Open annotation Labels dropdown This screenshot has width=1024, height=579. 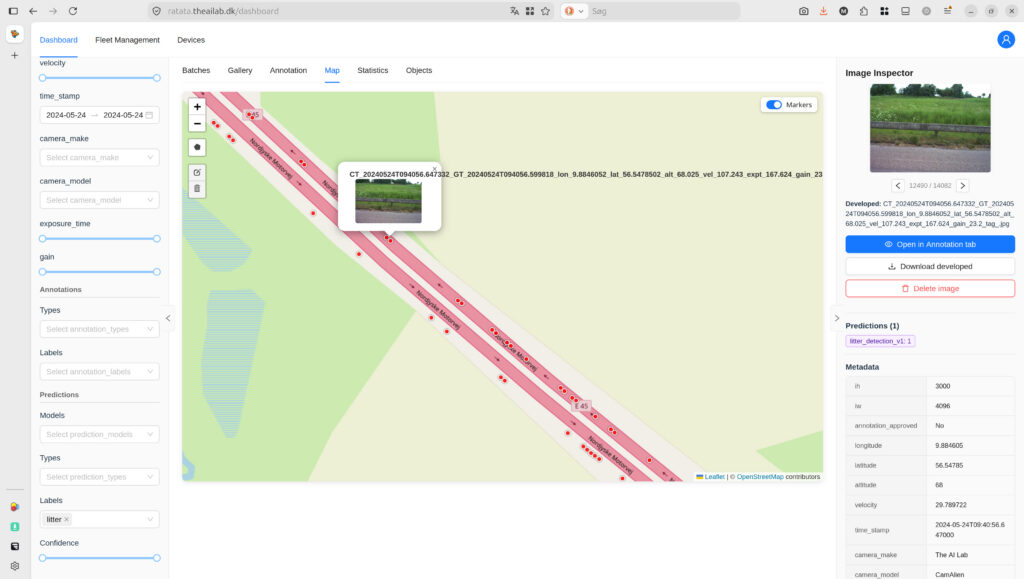tap(99, 371)
